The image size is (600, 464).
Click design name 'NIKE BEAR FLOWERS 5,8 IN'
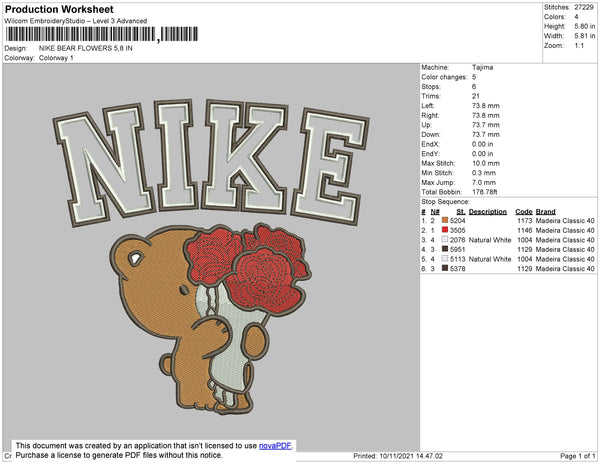tap(86, 48)
